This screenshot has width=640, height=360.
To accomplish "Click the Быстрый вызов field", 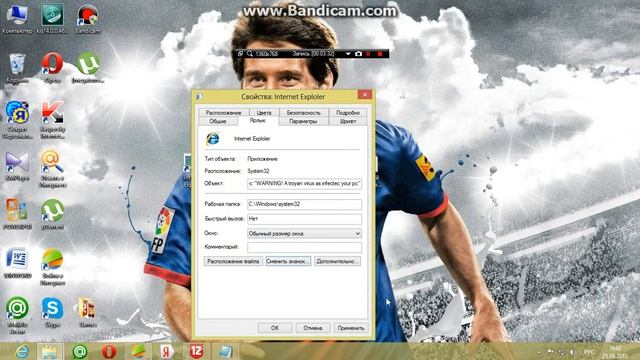I will pyautogui.click(x=304, y=219).
